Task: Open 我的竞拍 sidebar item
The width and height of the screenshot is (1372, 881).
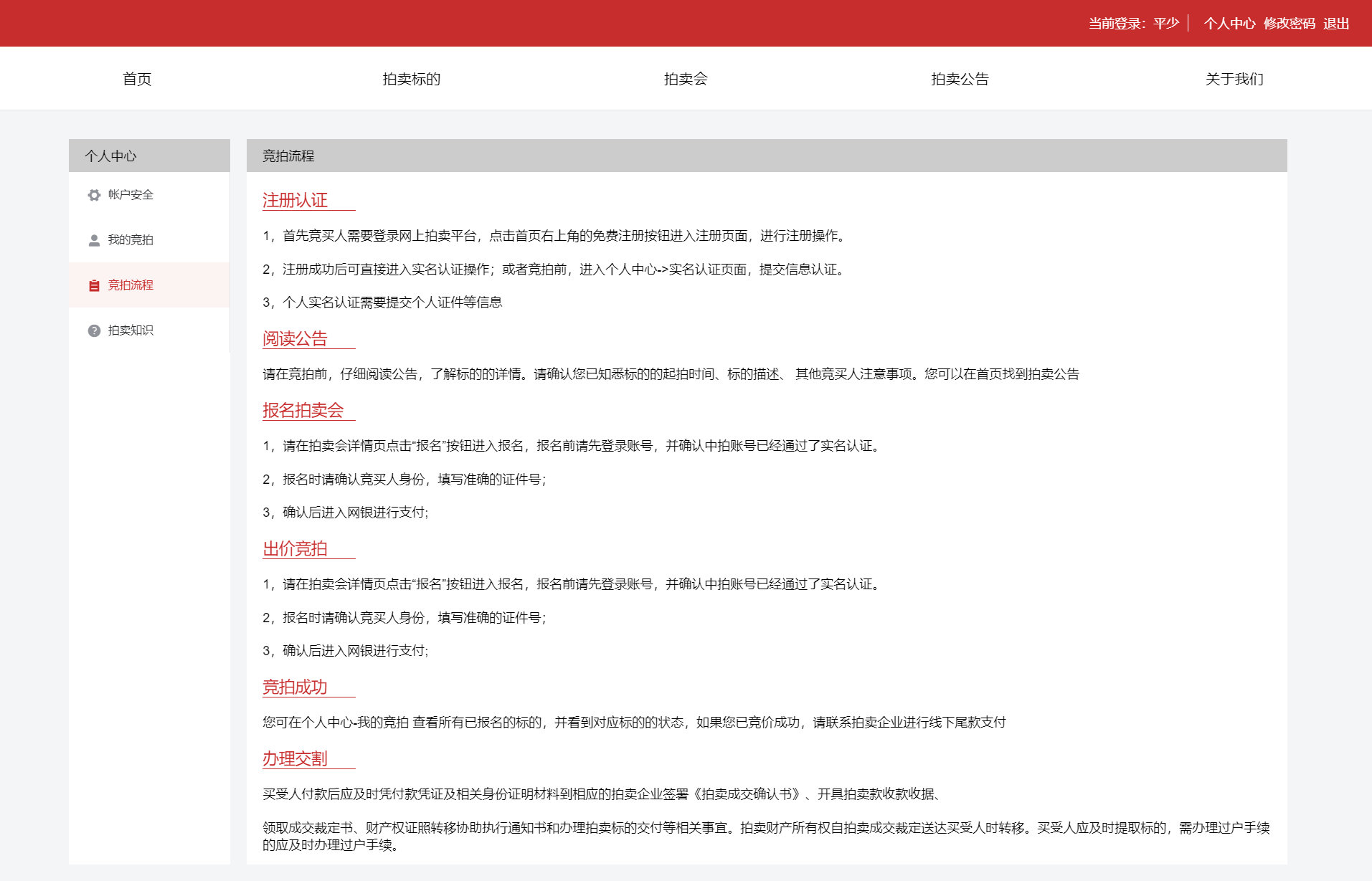Action: click(149, 240)
